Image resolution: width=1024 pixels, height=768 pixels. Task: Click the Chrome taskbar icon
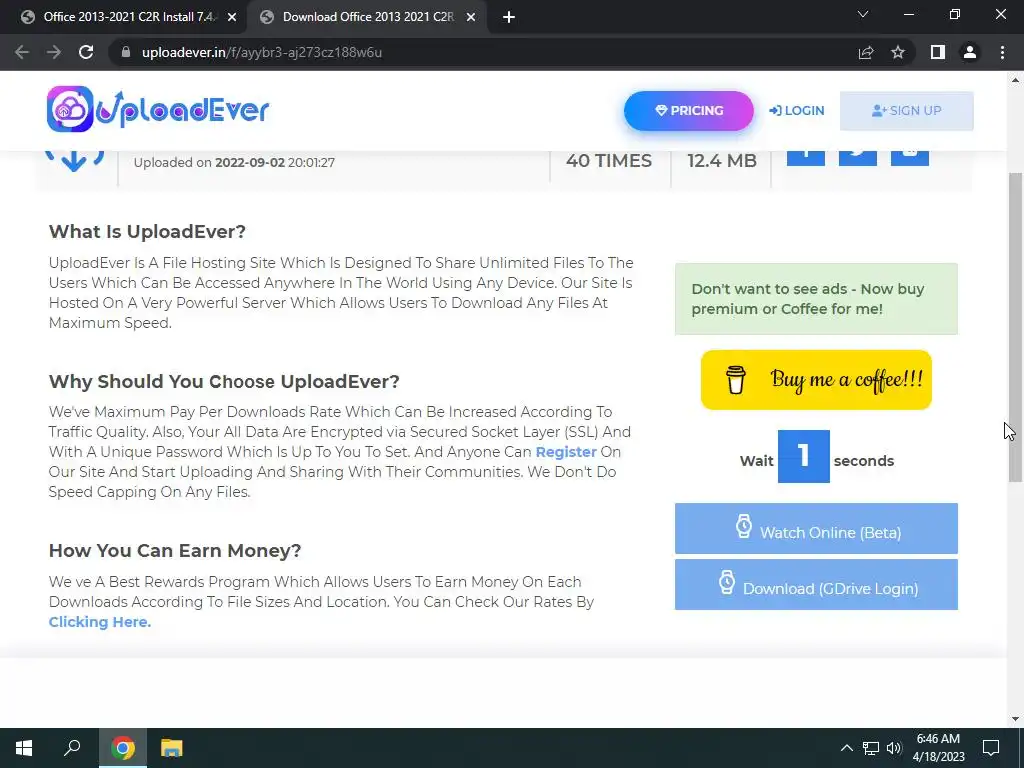point(122,748)
